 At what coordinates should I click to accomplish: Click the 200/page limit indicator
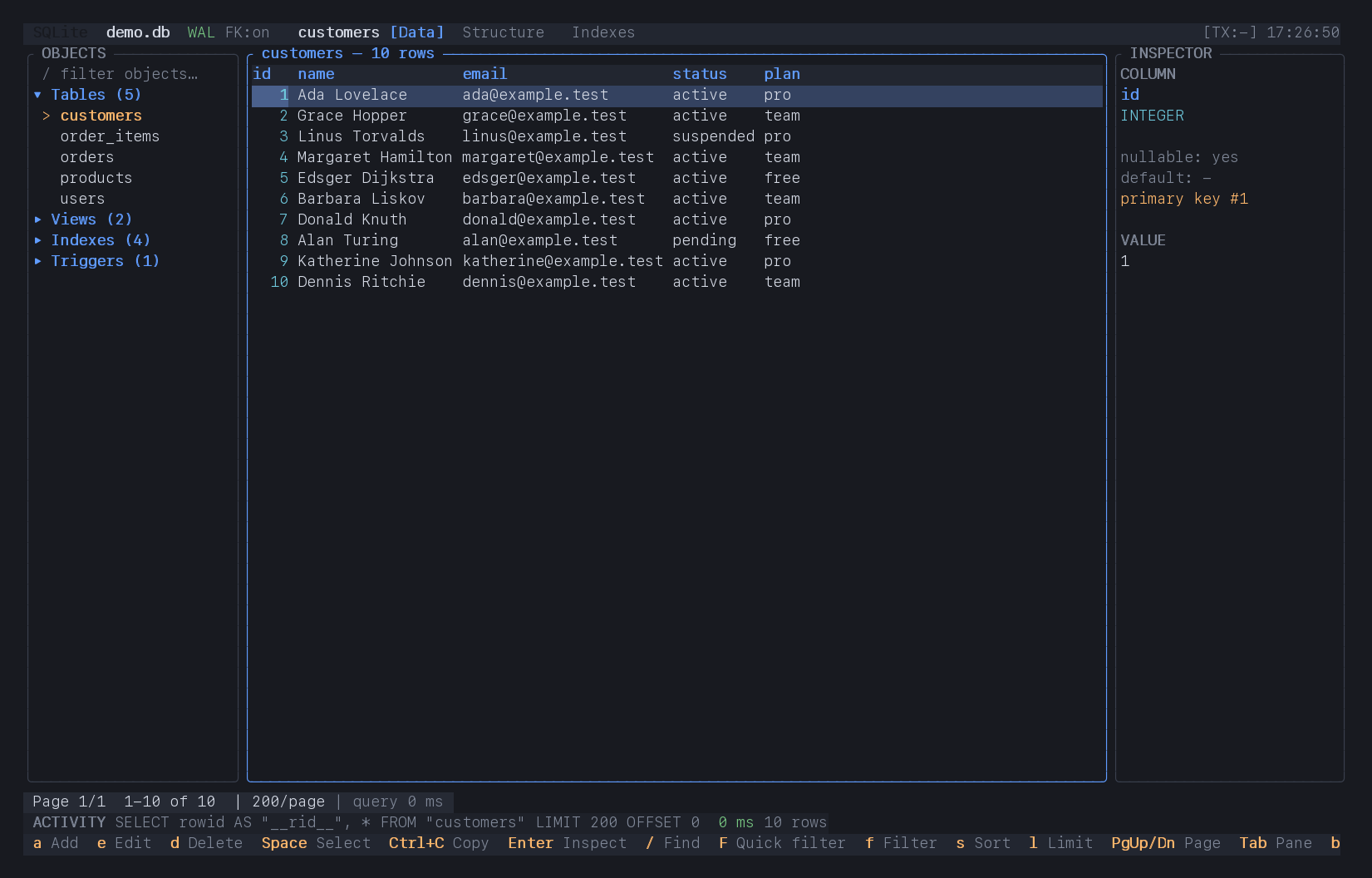288,802
